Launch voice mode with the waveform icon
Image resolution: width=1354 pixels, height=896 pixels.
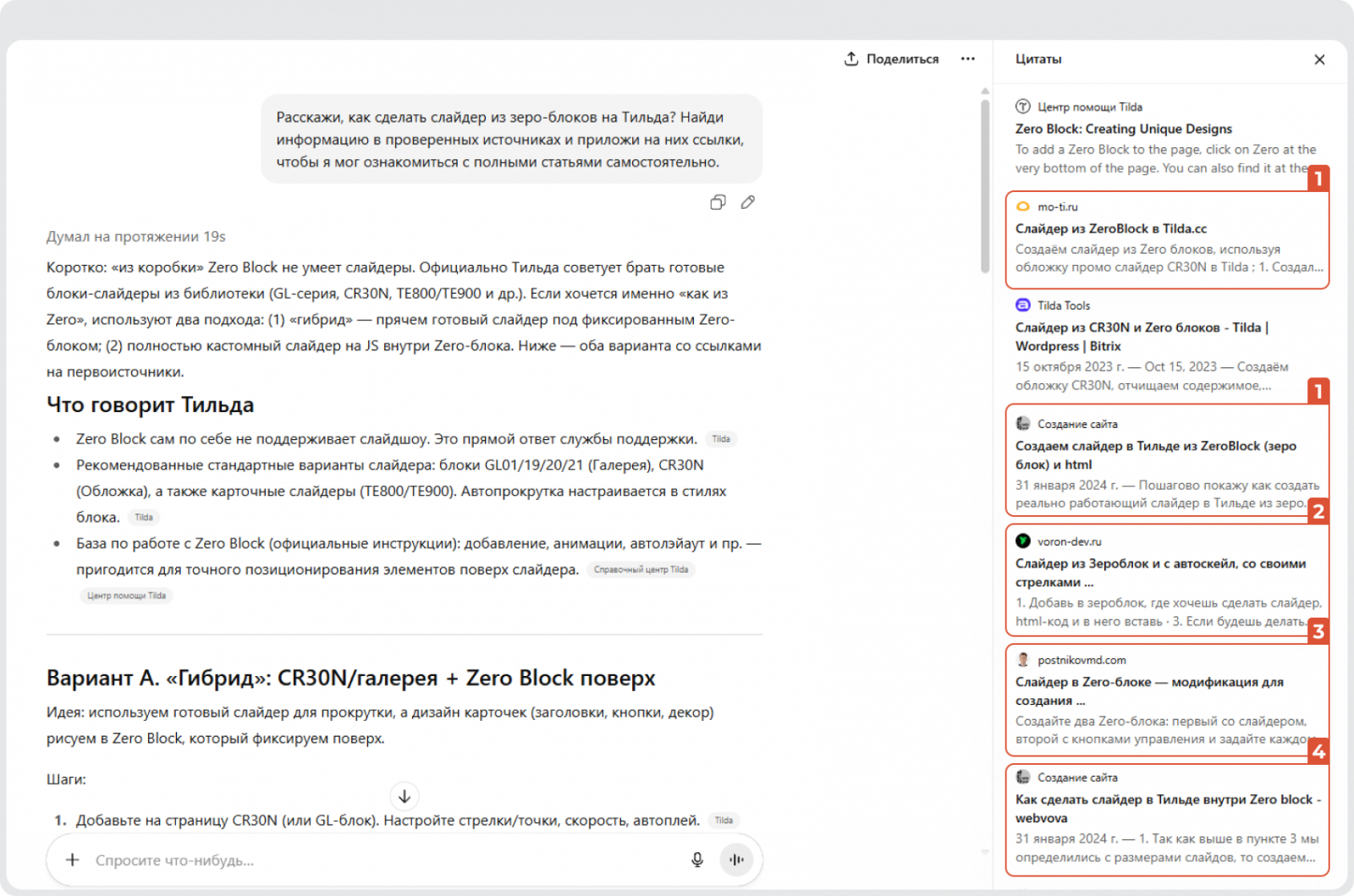pos(737,860)
